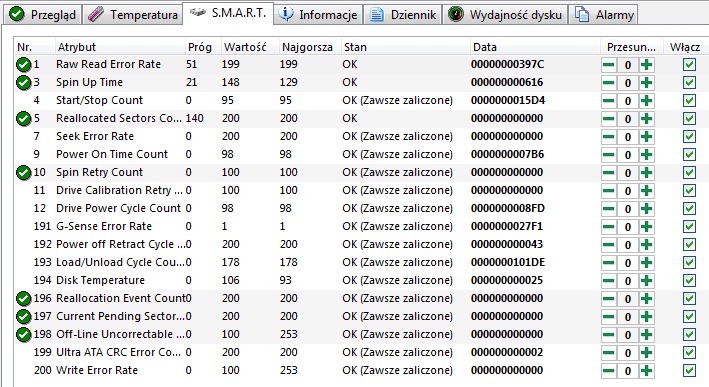Uncheck the enable box for Start/Stop Count
The width and height of the screenshot is (709, 387).
(x=689, y=100)
